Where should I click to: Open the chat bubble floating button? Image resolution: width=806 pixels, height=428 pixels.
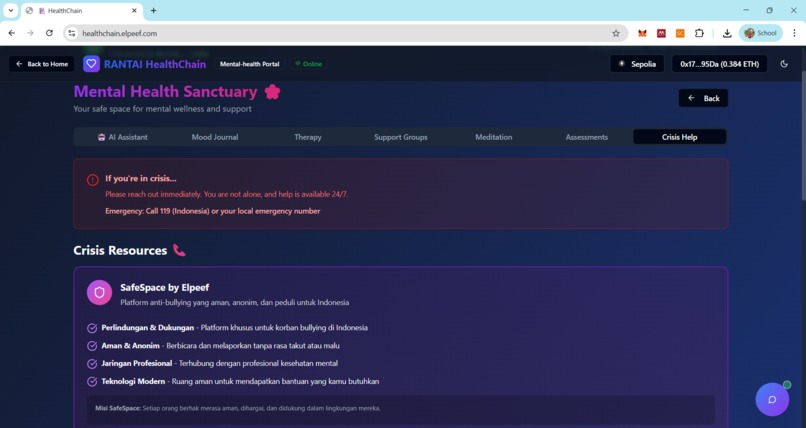click(x=772, y=399)
